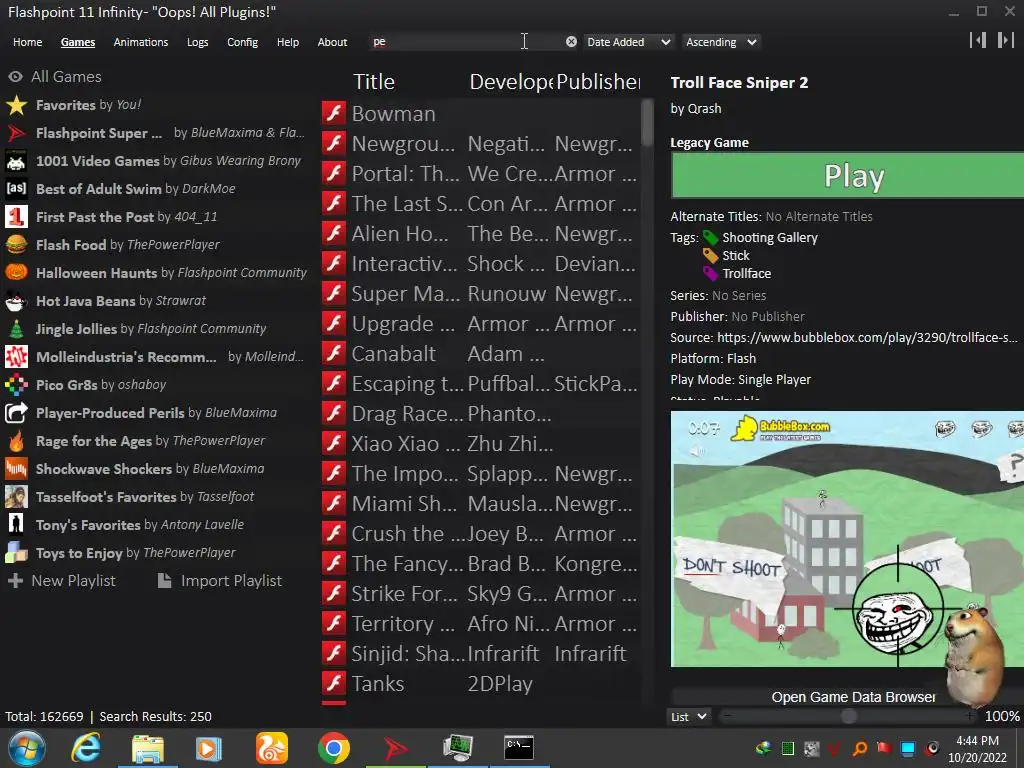
Task: Click the Tony's Favorites icon
Action: [x=16, y=524]
